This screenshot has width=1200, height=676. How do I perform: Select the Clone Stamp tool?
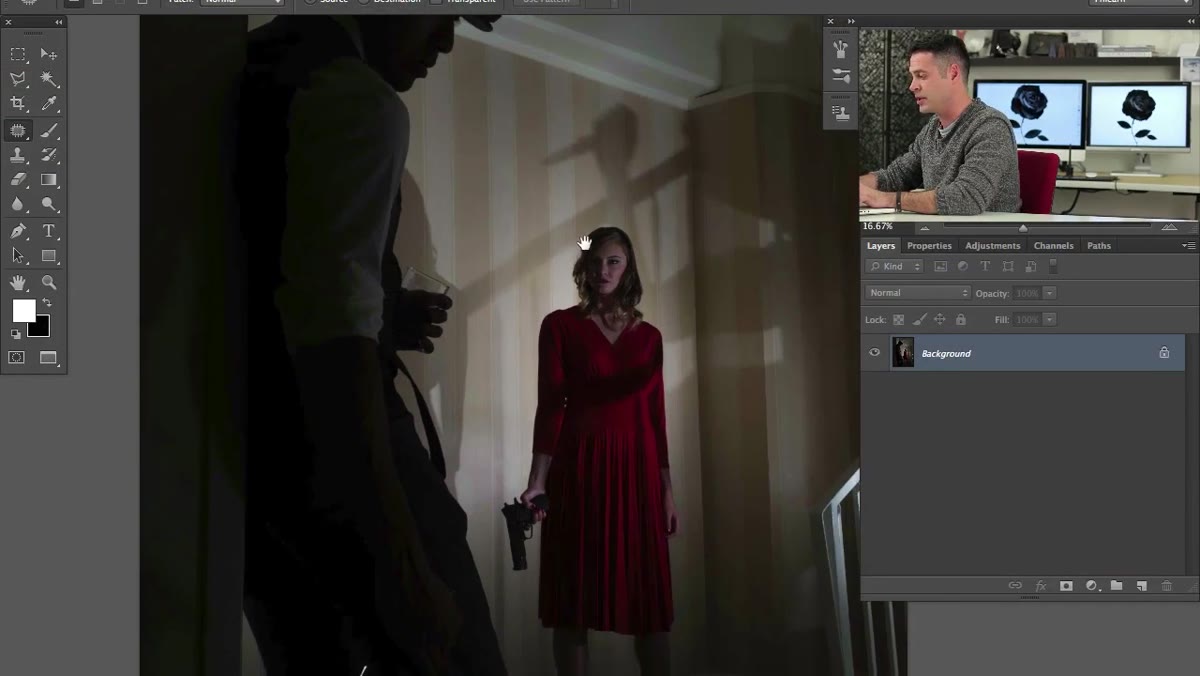pyautogui.click(x=18, y=155)
